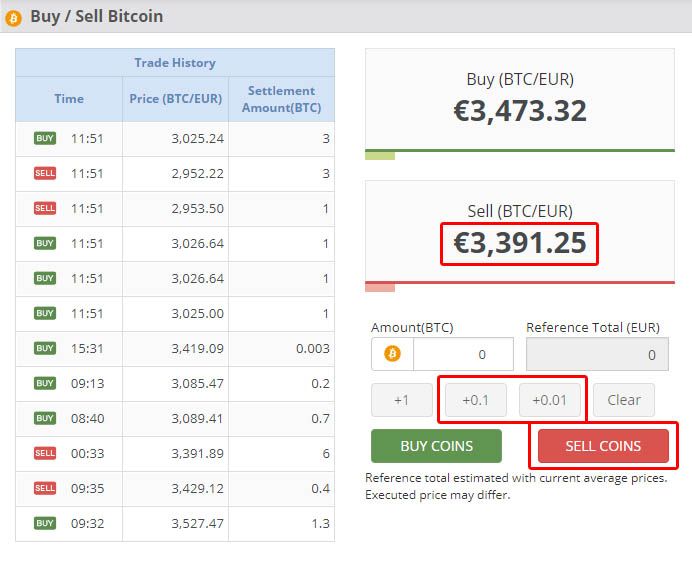Screen dimensions: 692x564
Task: Click the Buy price €3,473.32
Action: [x=520, y=110]
